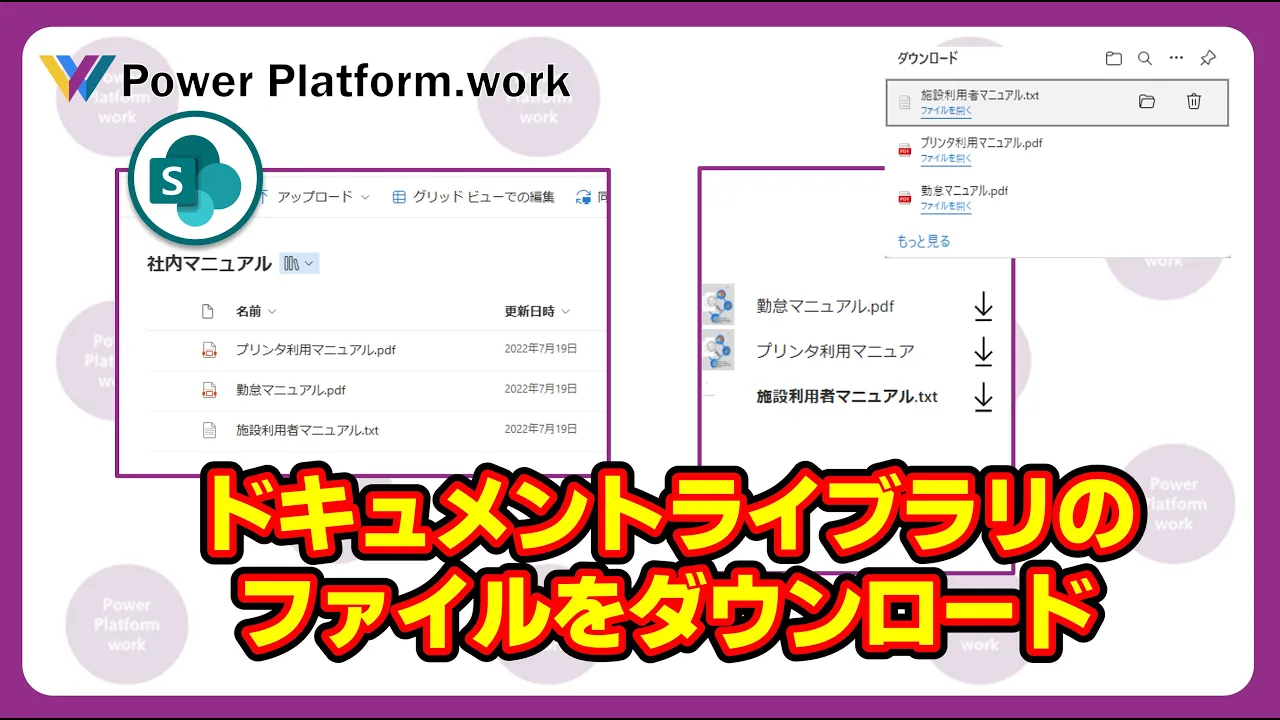Download arrow for プリンタ利用マニュア row
Image resolution: width=1280 pixels, height=720 pixels.
(x=983, y=351)
